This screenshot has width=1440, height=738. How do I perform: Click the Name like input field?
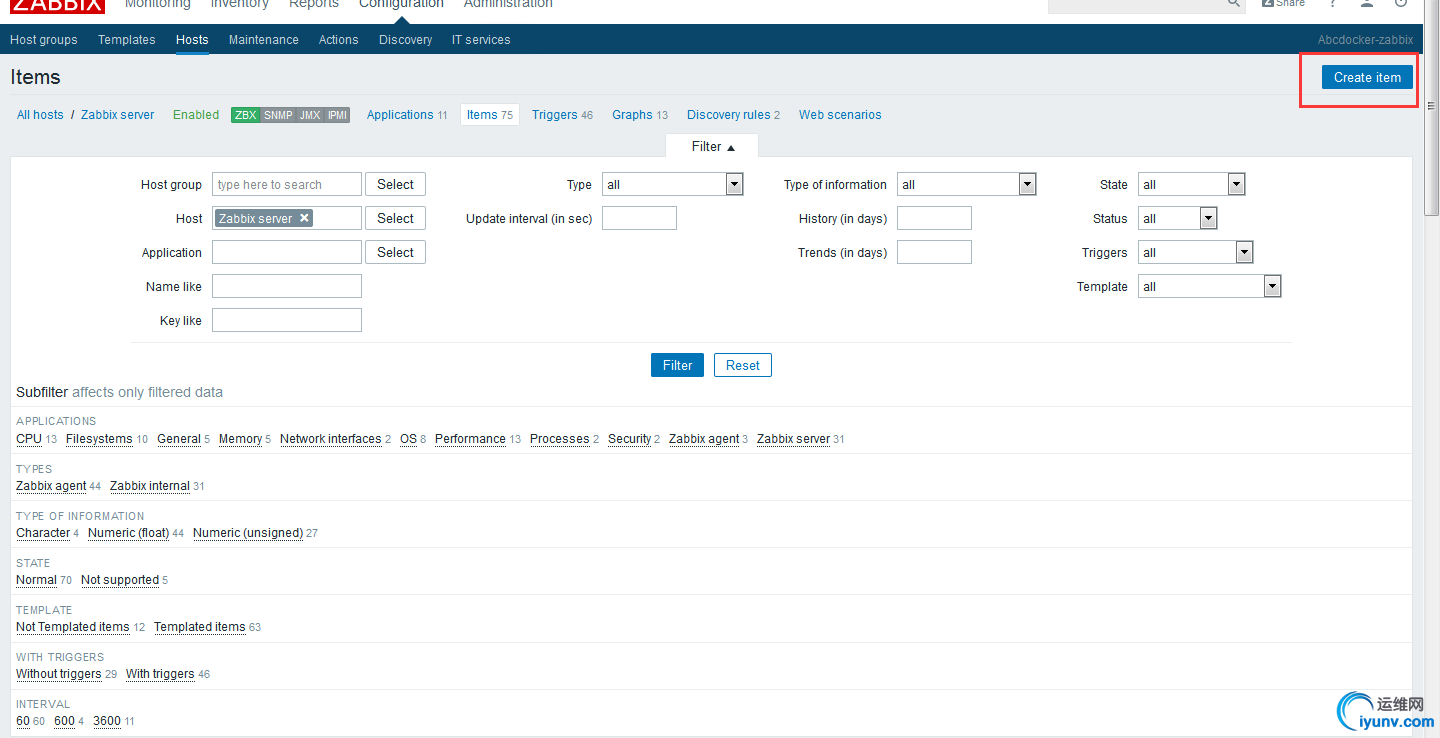287,286
